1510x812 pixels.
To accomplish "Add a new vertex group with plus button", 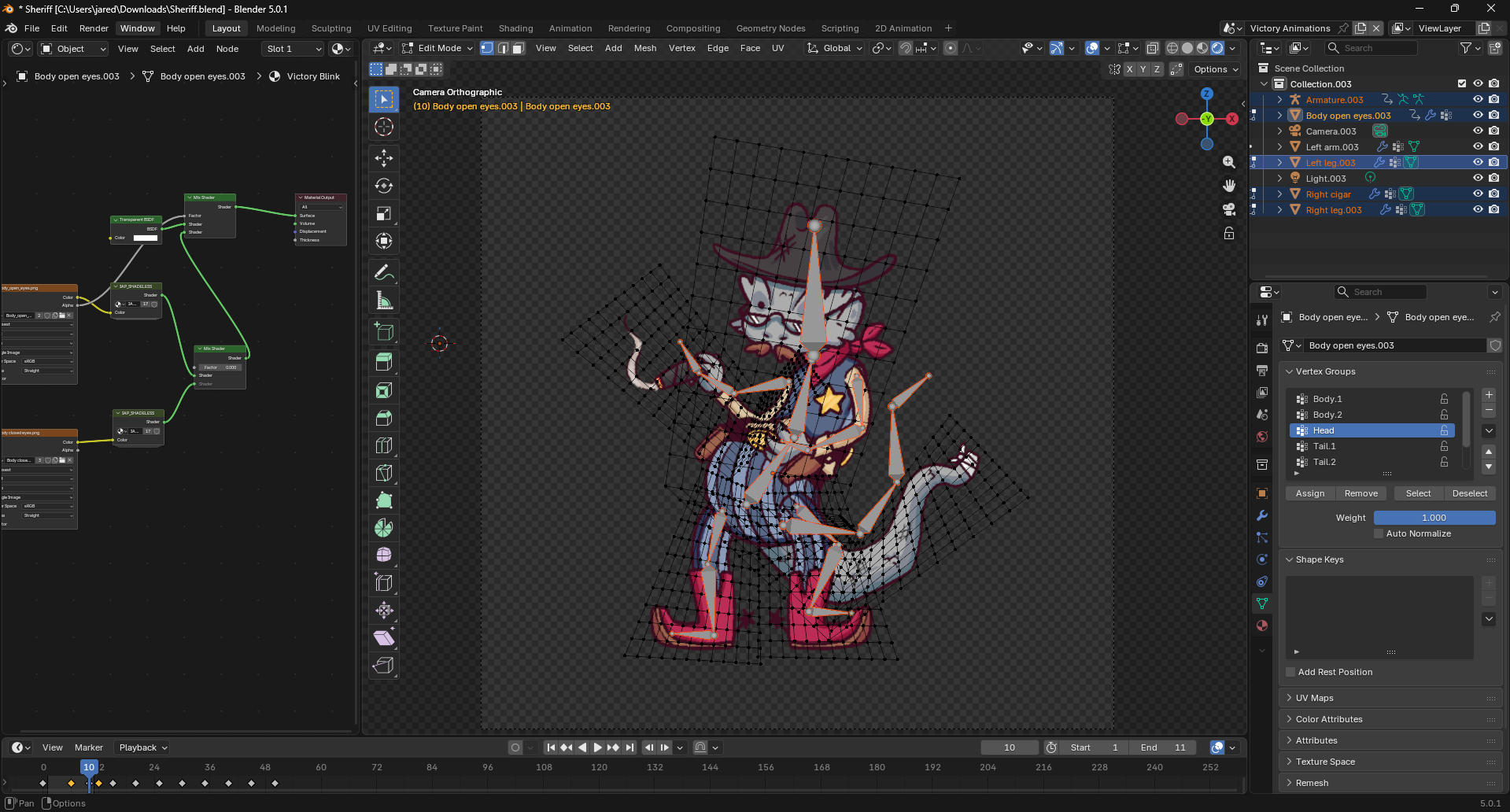I will click(1489, 395).
